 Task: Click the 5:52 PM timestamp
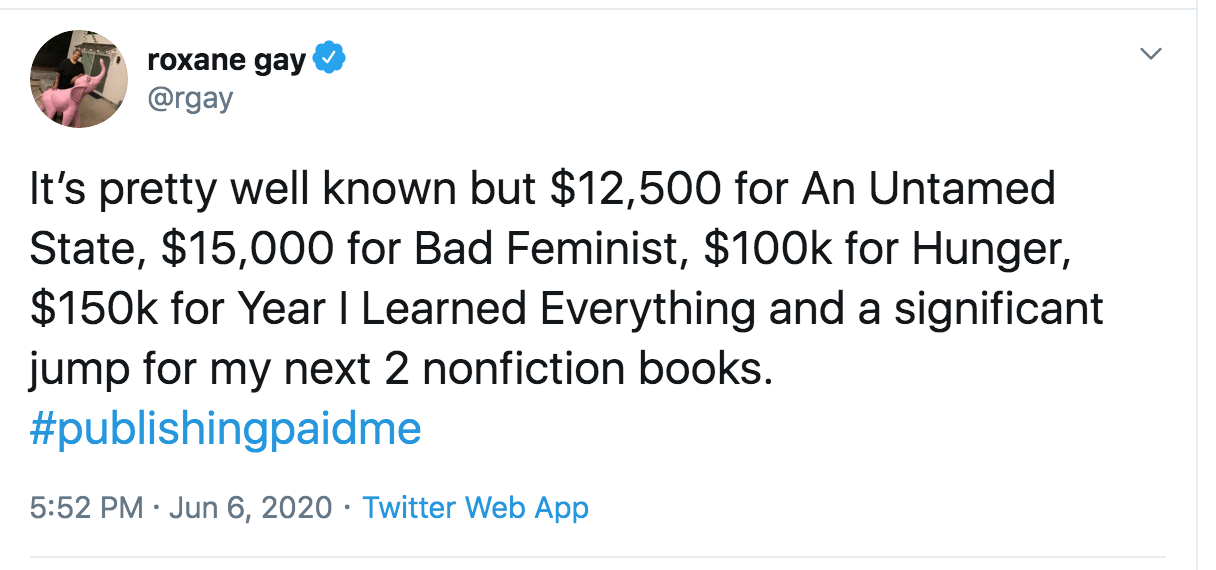(87, 508)
